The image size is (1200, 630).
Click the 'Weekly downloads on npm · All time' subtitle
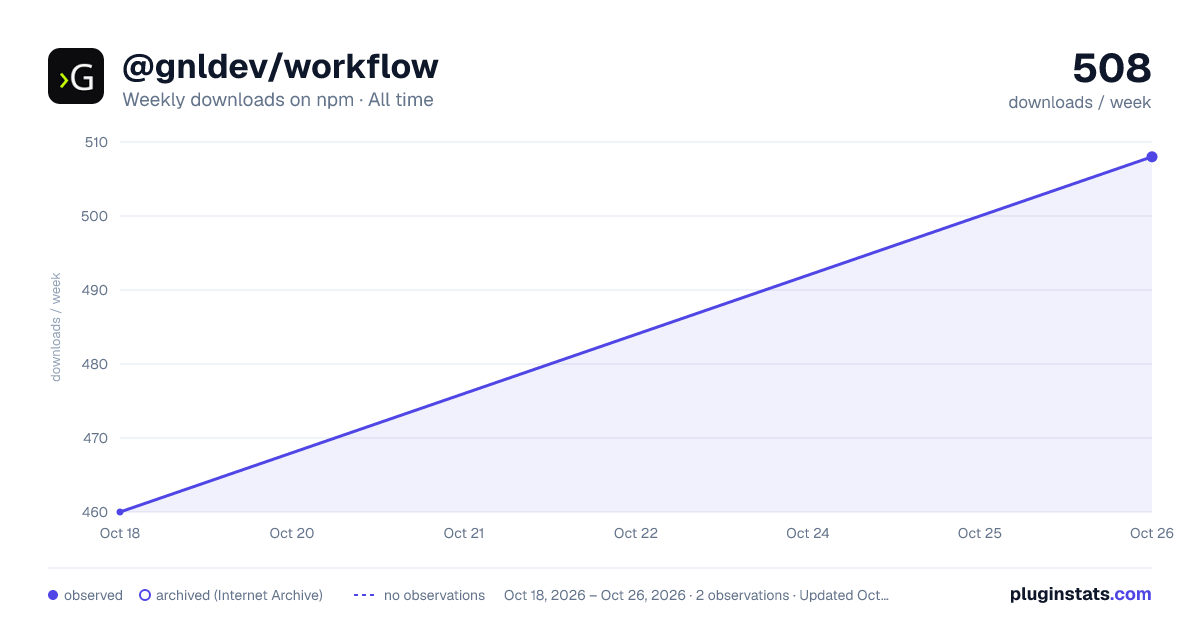tap(278, 100)
